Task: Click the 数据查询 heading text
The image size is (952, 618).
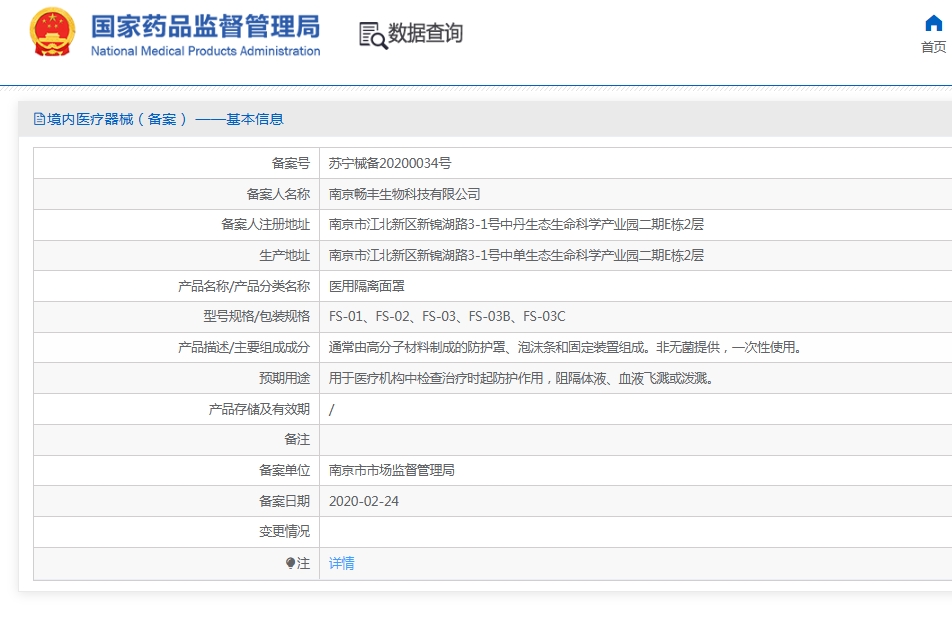Action: (x=425, y=33)
